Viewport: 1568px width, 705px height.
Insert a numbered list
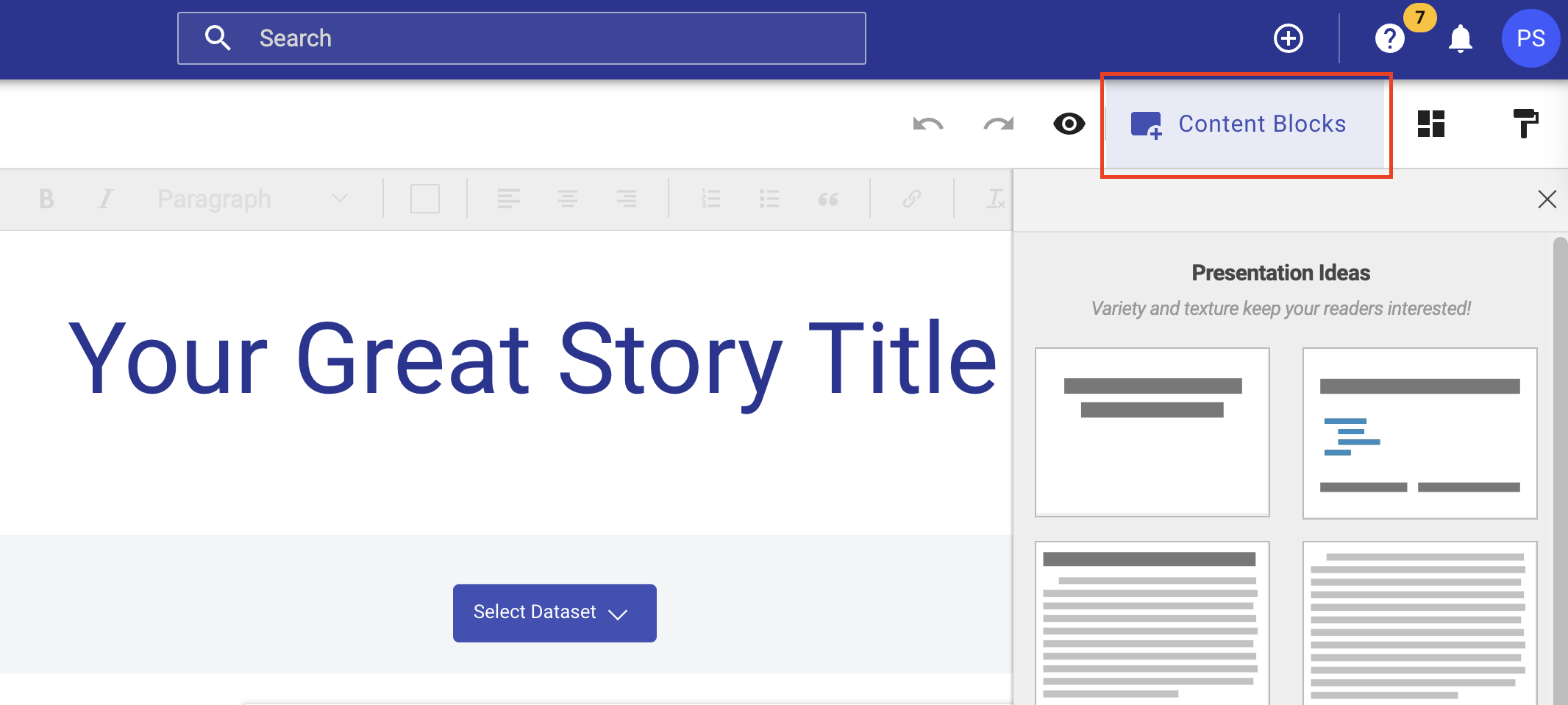pyautogui.click(x=710, y=199)
